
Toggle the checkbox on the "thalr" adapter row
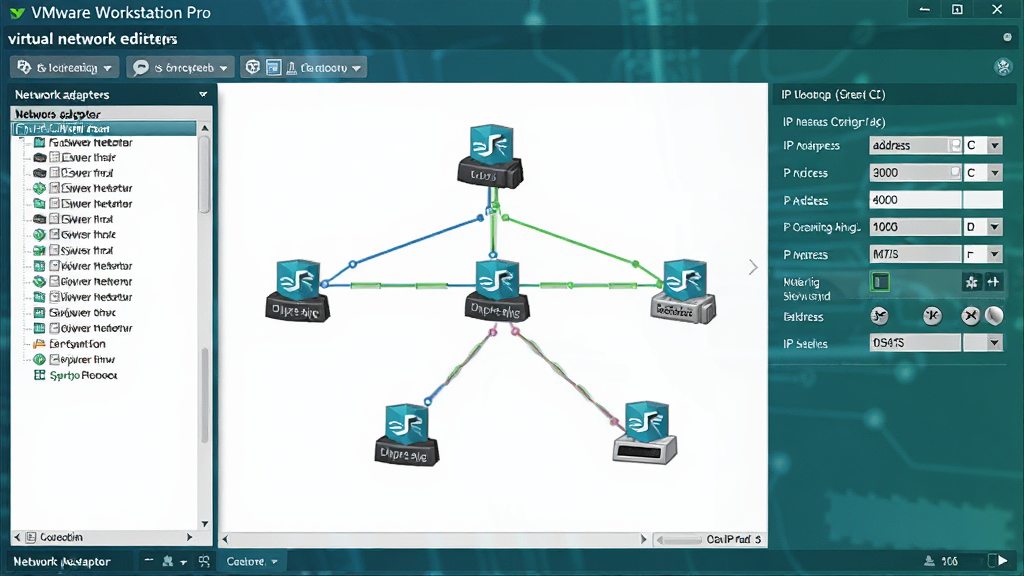click(x=55, y=157)
